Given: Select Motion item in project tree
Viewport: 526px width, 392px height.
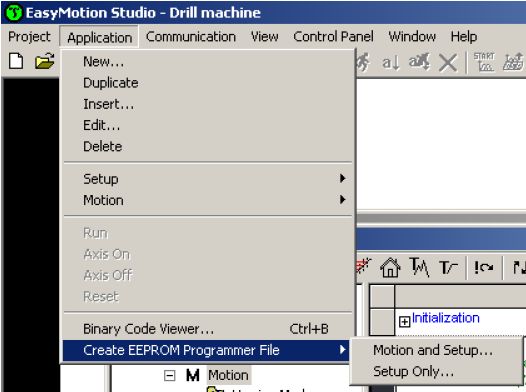Looking at the screenshot, I should coord(228,375).
